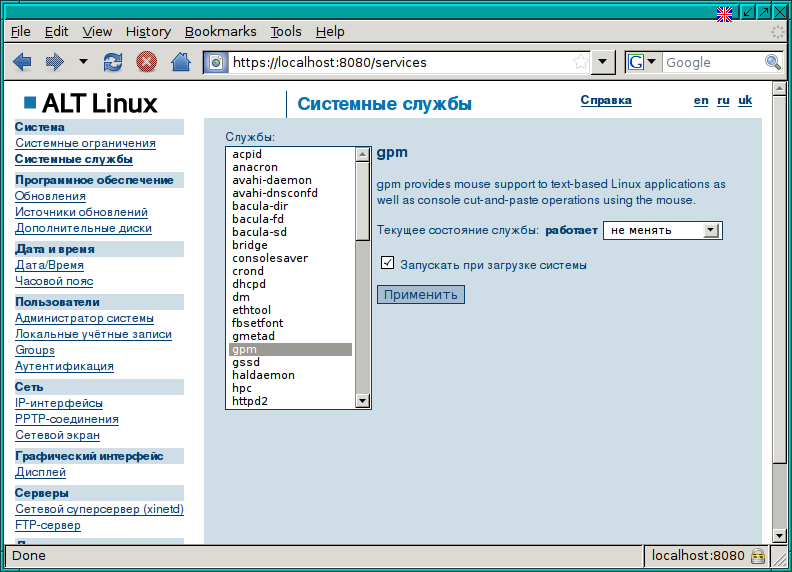
Task: Toggle 'Запускать при загрузке системы' checkbox
Action: pos(388,264)
